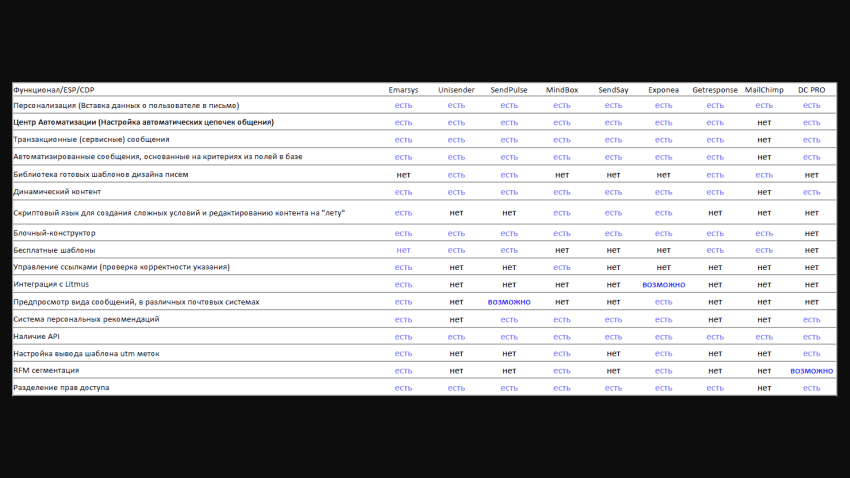This screenshot has width=850, height=478.
Task: Click 'есть' for MindBox RFM сегментация
Action: pos(562,371)
